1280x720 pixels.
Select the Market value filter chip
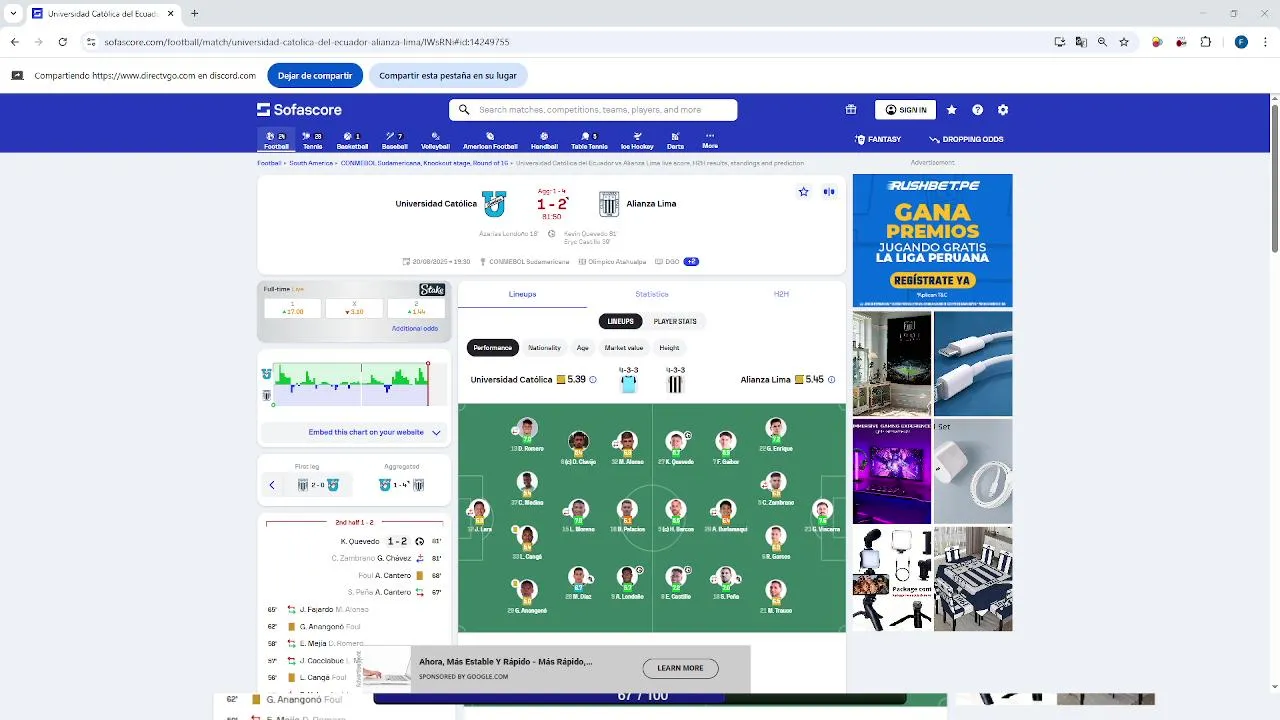[624, 348]
